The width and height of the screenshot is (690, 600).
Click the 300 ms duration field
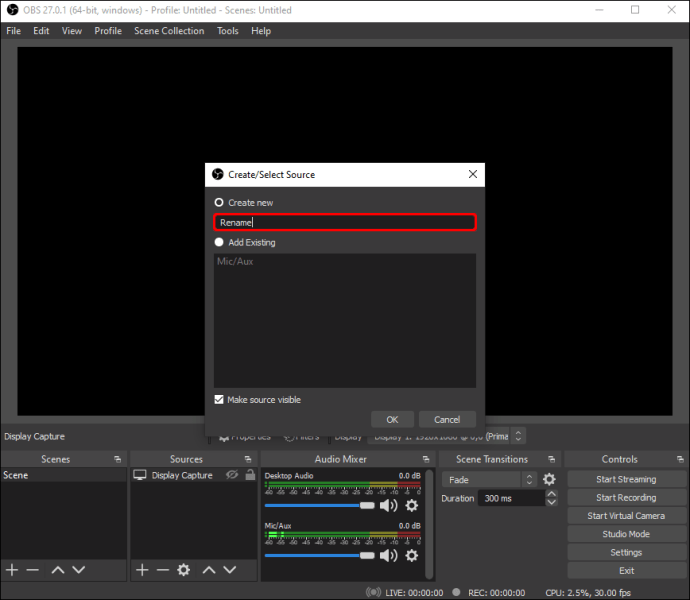511,498
